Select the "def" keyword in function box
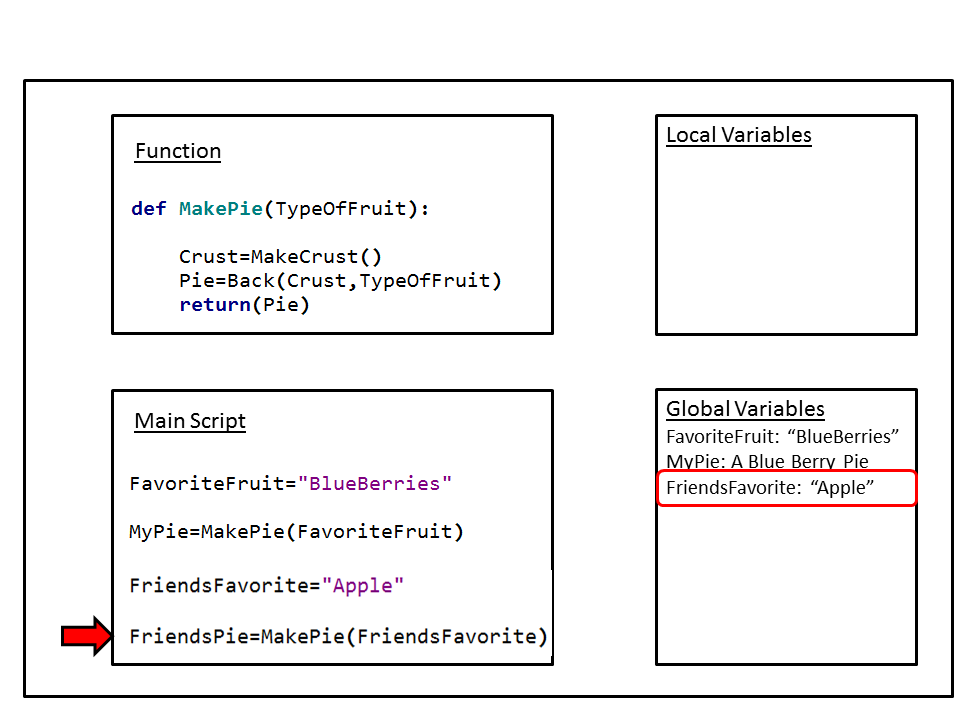The image size is (960, 720). point(149,209)
